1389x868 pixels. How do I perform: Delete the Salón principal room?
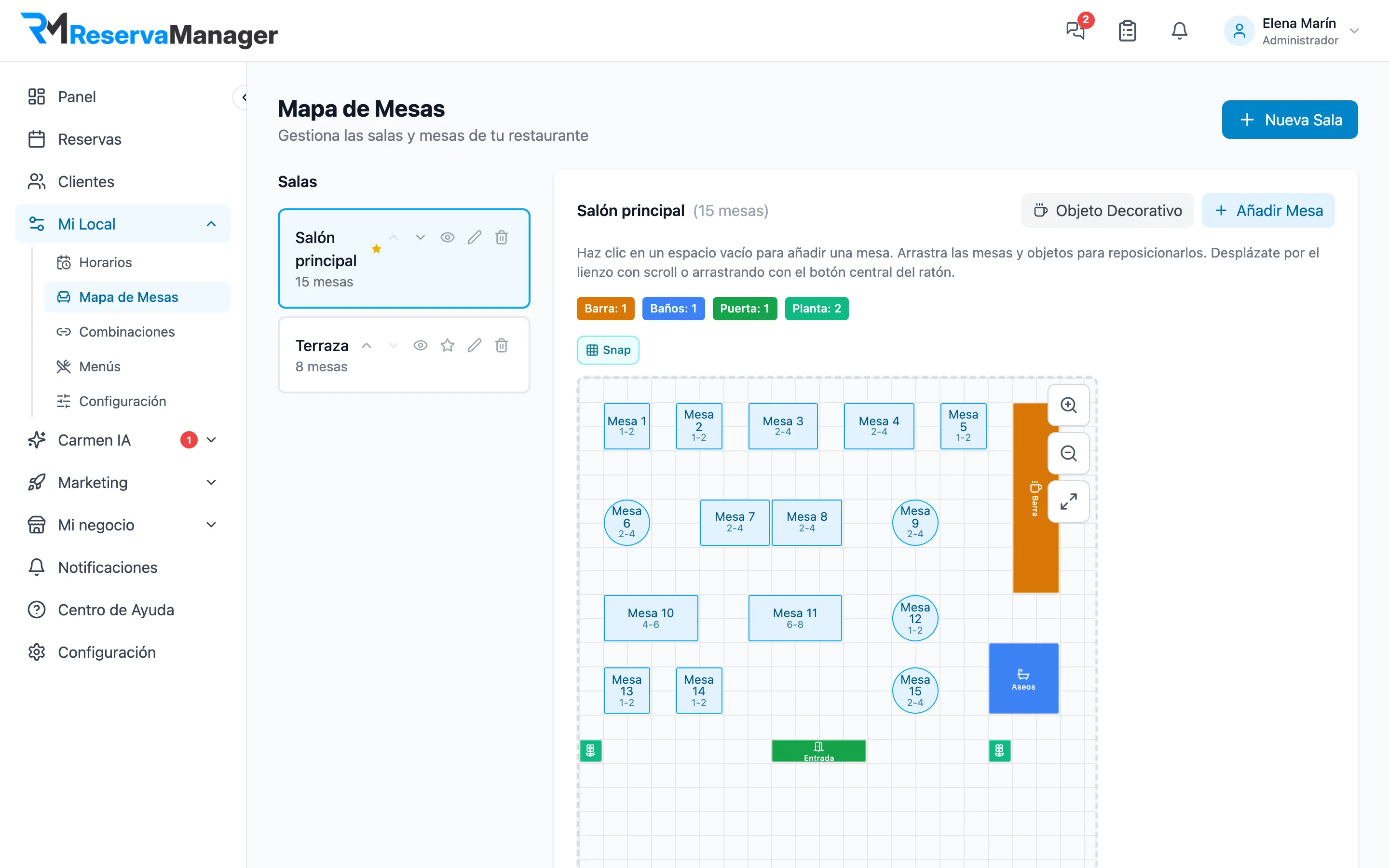pyautogui.click(x=501, y=237)
